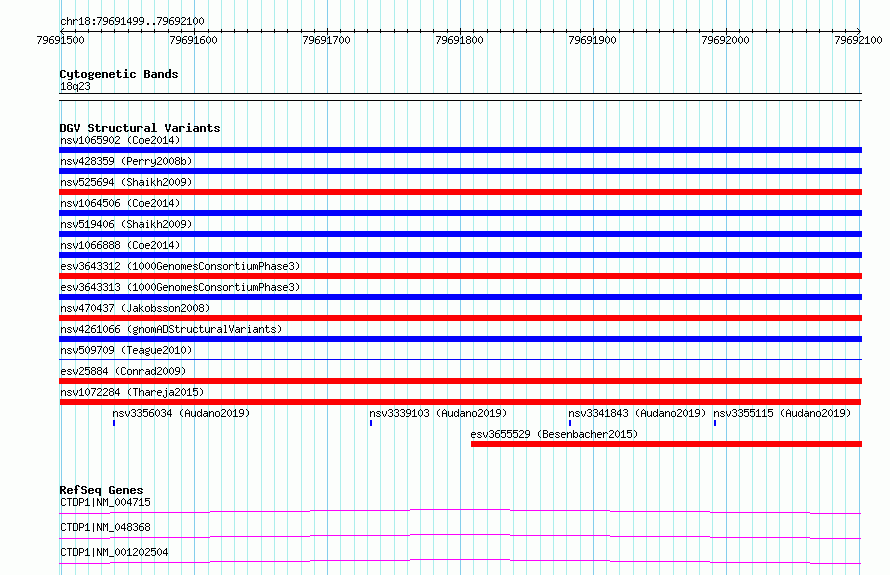Open esv3643313 (1000GenomesConsortiumPhase3) label

coord(180,287)
